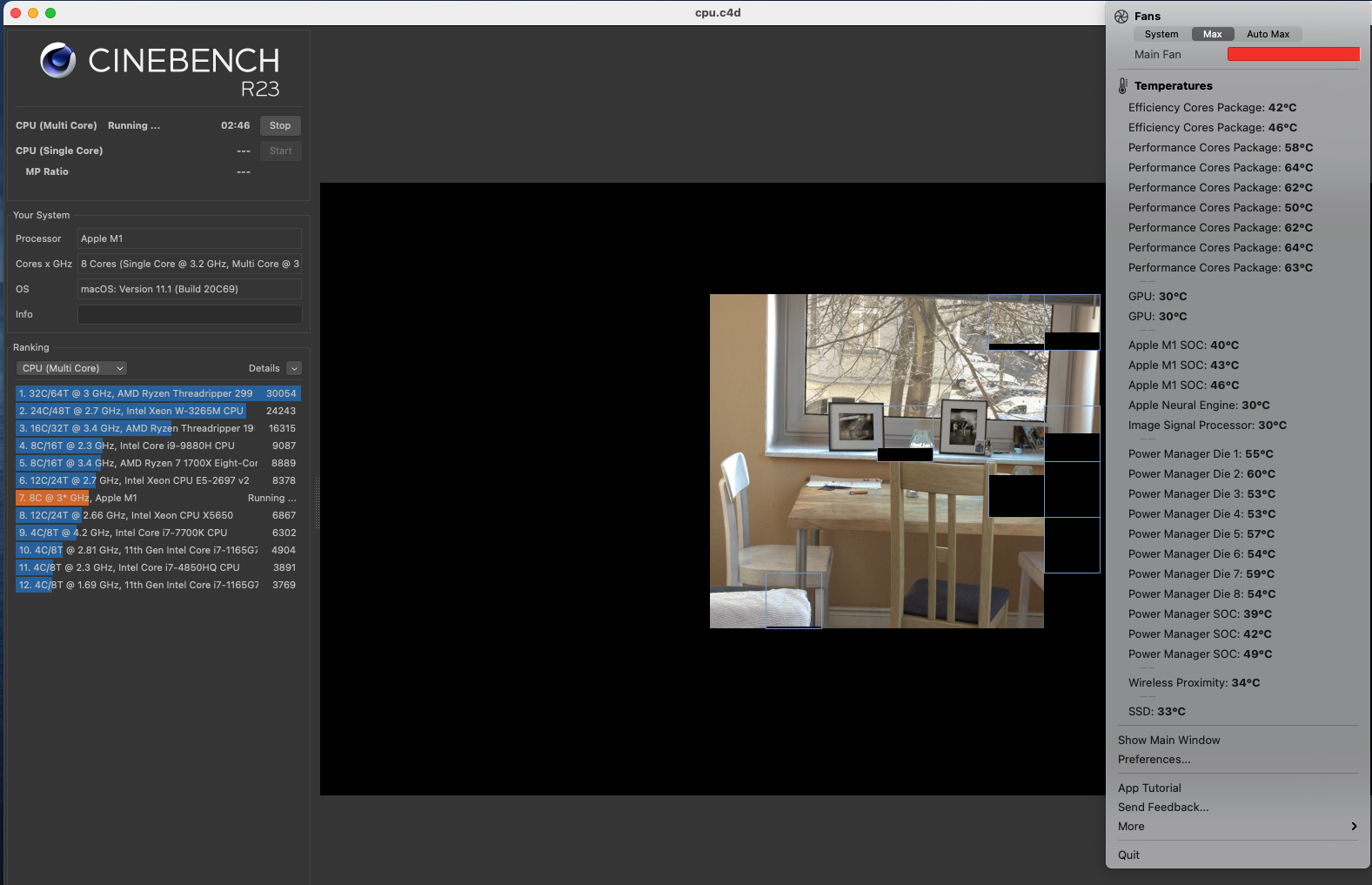Click Performance Cores Package 58°C reading
This screenshot has width=1372, height=885.
click(x=1221, y=148)
